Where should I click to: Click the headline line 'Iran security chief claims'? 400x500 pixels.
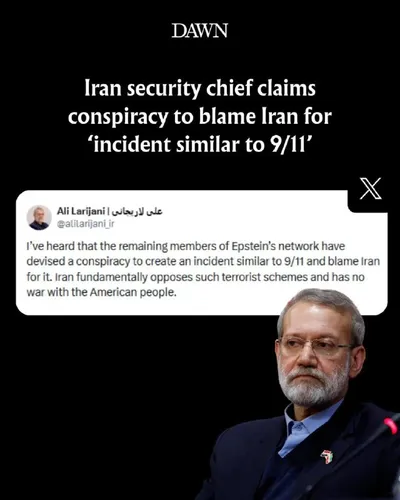(200, 88)
